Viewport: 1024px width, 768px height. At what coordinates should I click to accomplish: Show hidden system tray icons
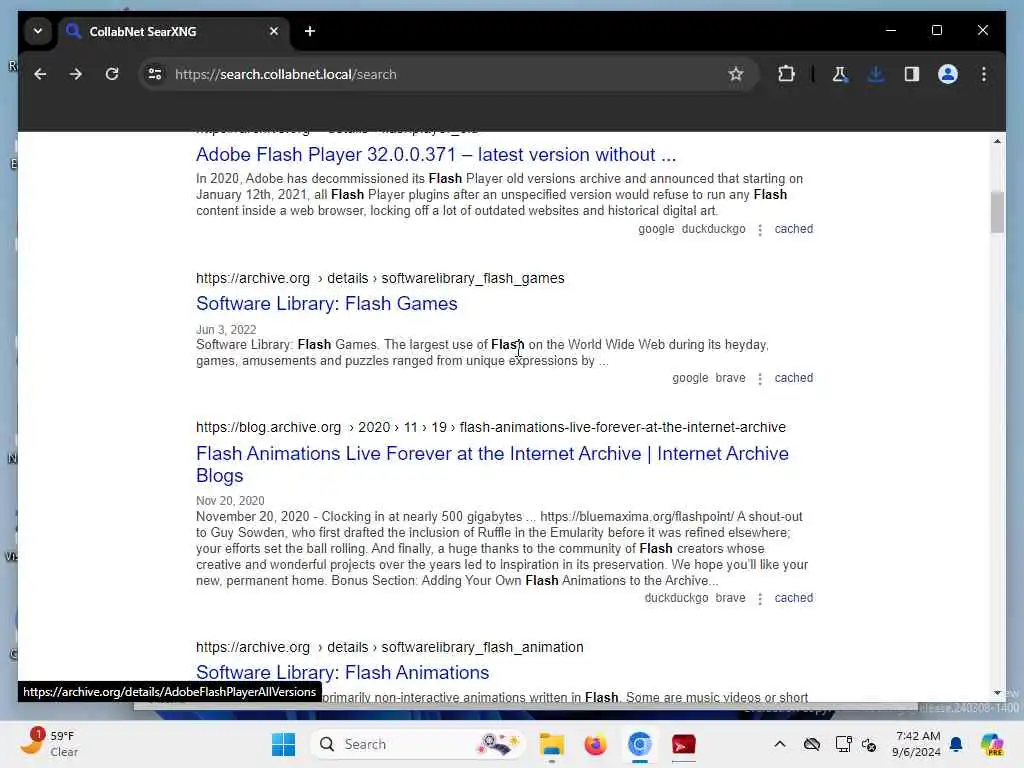[x=780, y=744]
